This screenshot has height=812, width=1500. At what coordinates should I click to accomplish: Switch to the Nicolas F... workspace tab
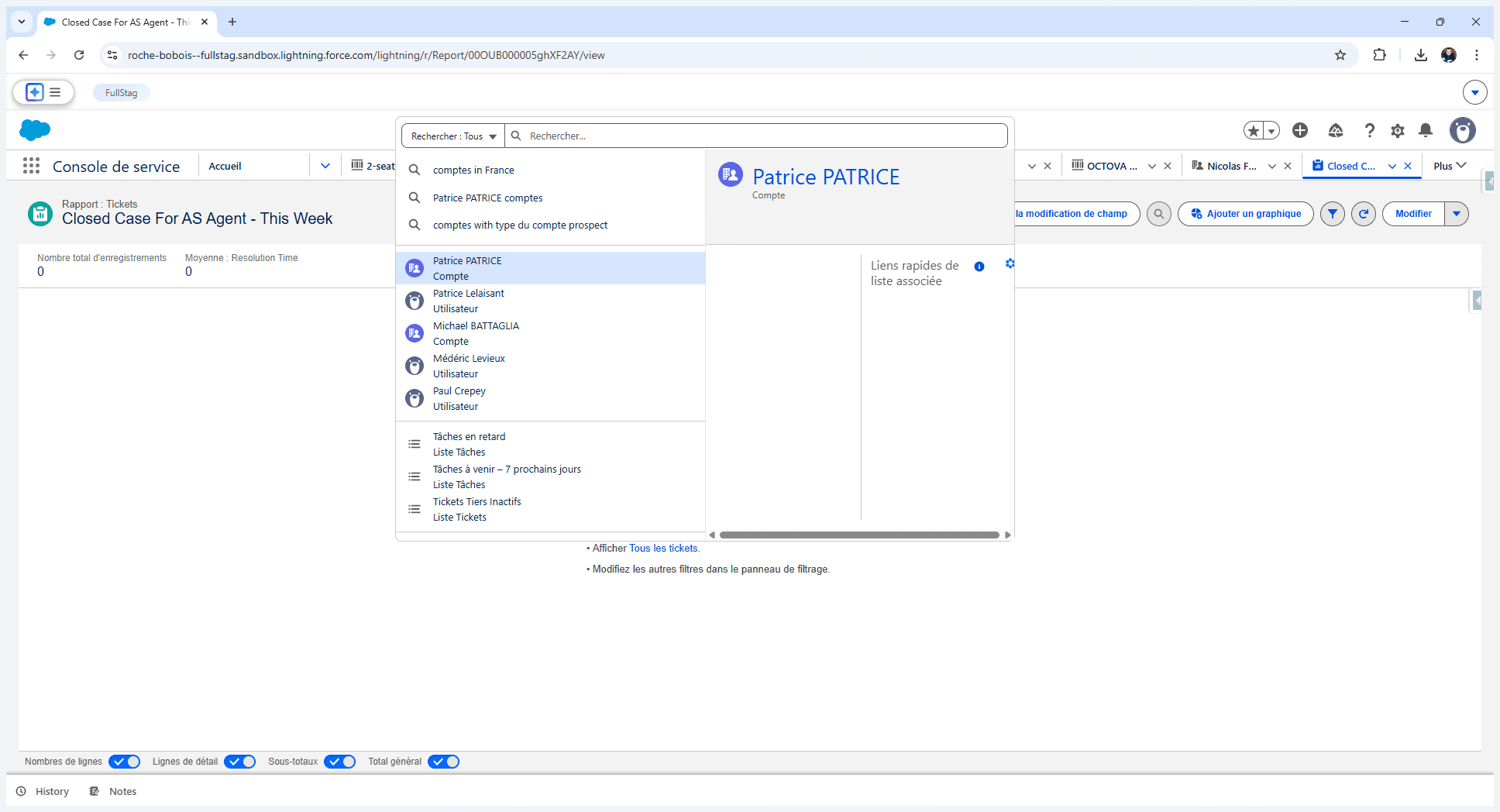coord(1224,166)
